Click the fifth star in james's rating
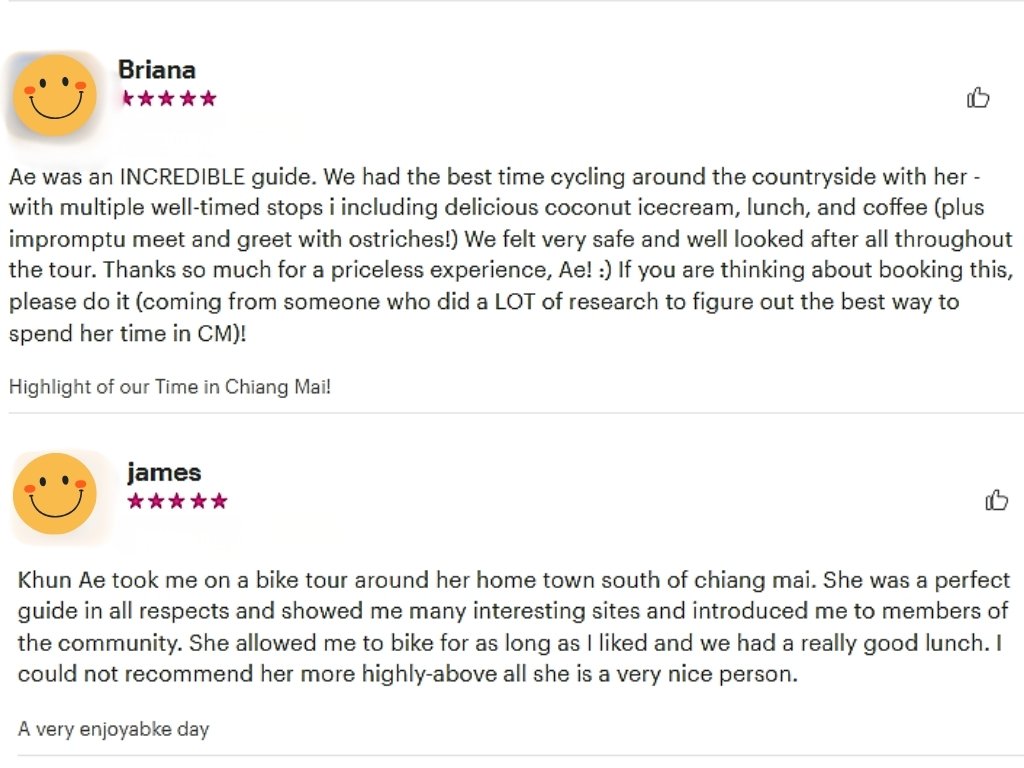The image size is (1024, 768). 219,501
